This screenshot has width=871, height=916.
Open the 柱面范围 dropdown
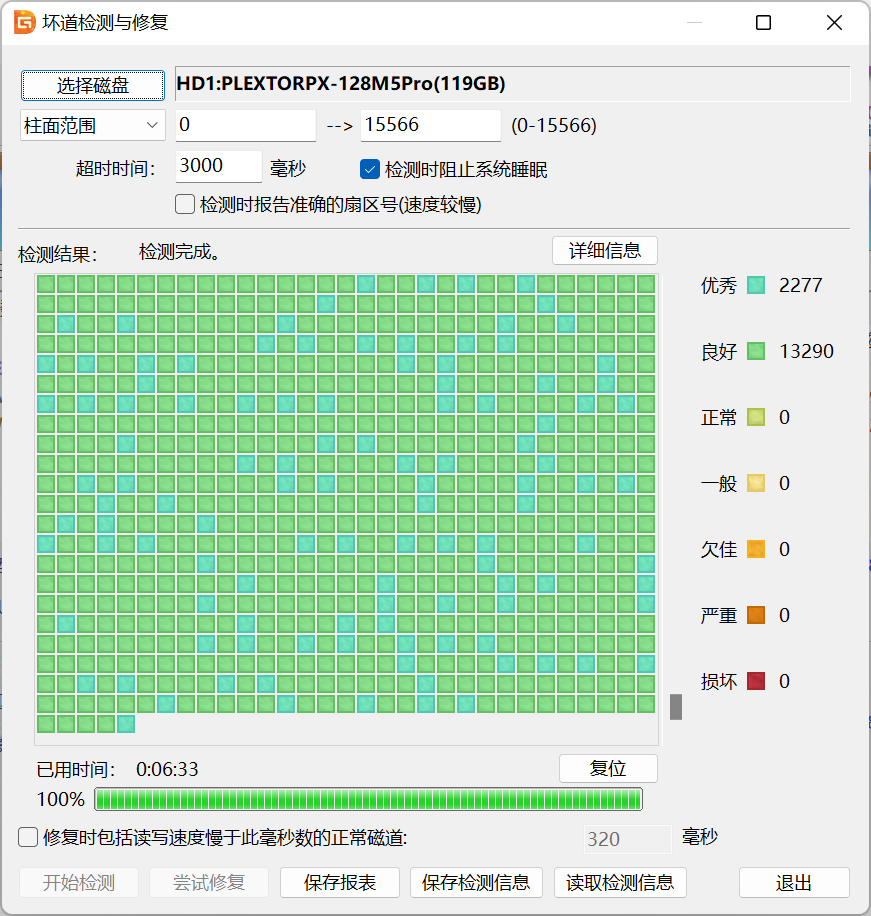(x=92, y=124)
